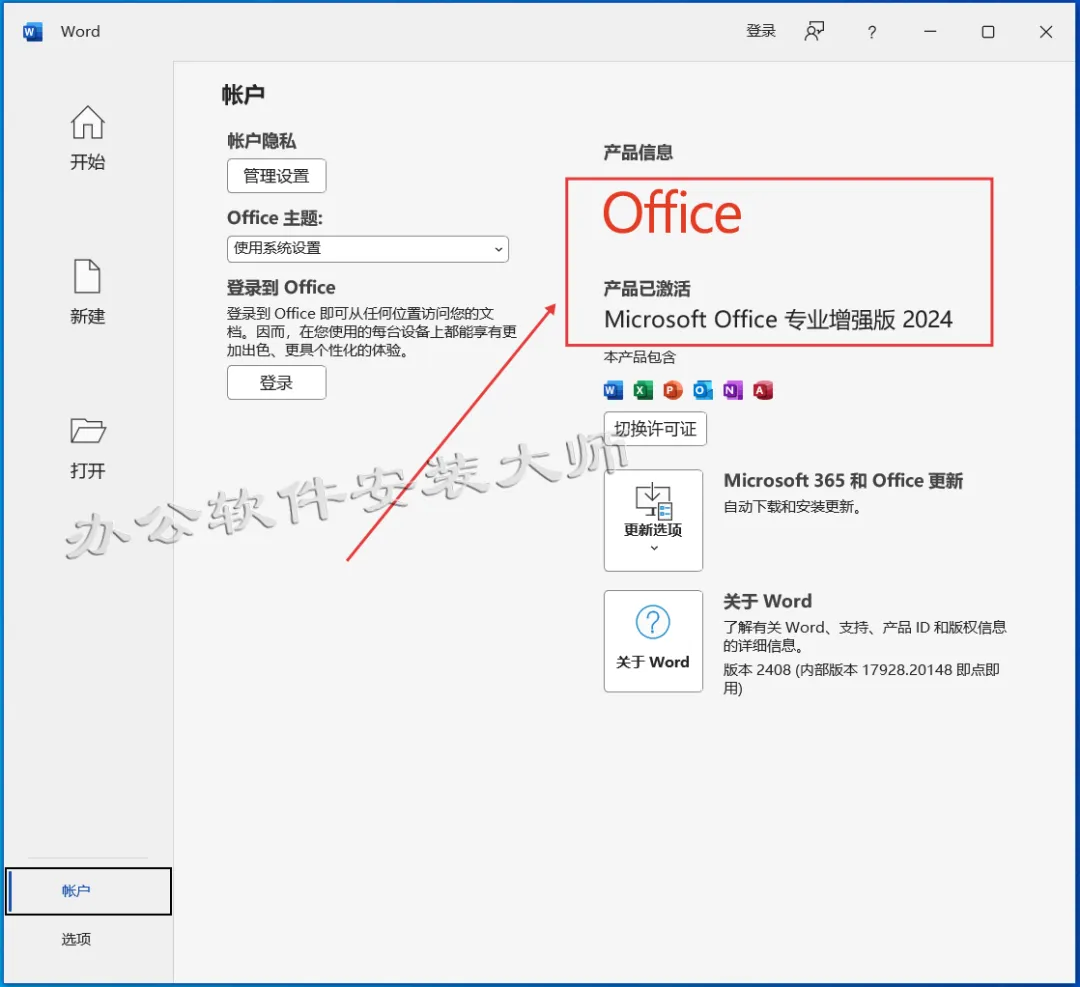The height and width of the screenshot is (987, 1080).
Task: Click the Word product icon under 本产品包含
Action: [x=612, y=391]
